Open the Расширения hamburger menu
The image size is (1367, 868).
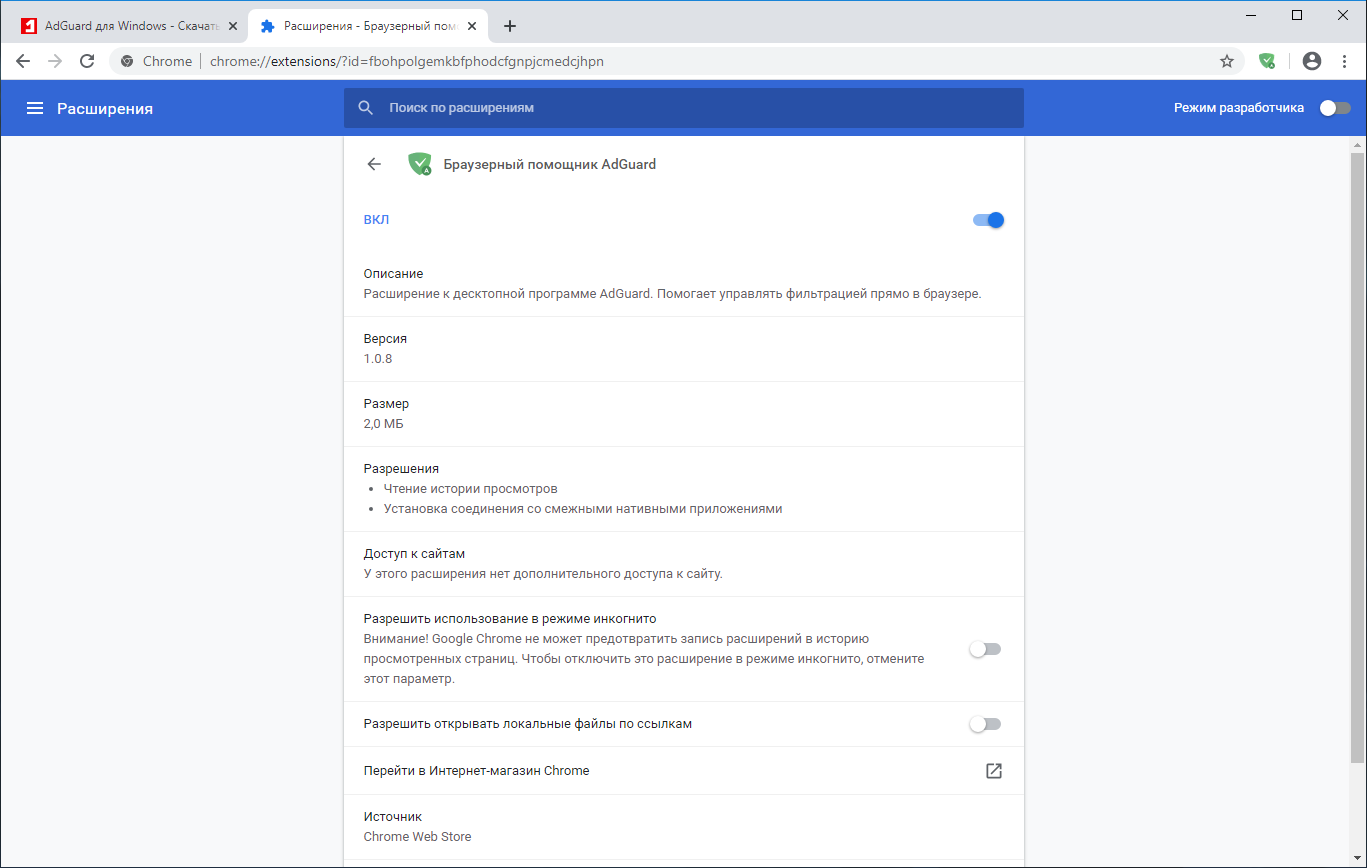35,108
